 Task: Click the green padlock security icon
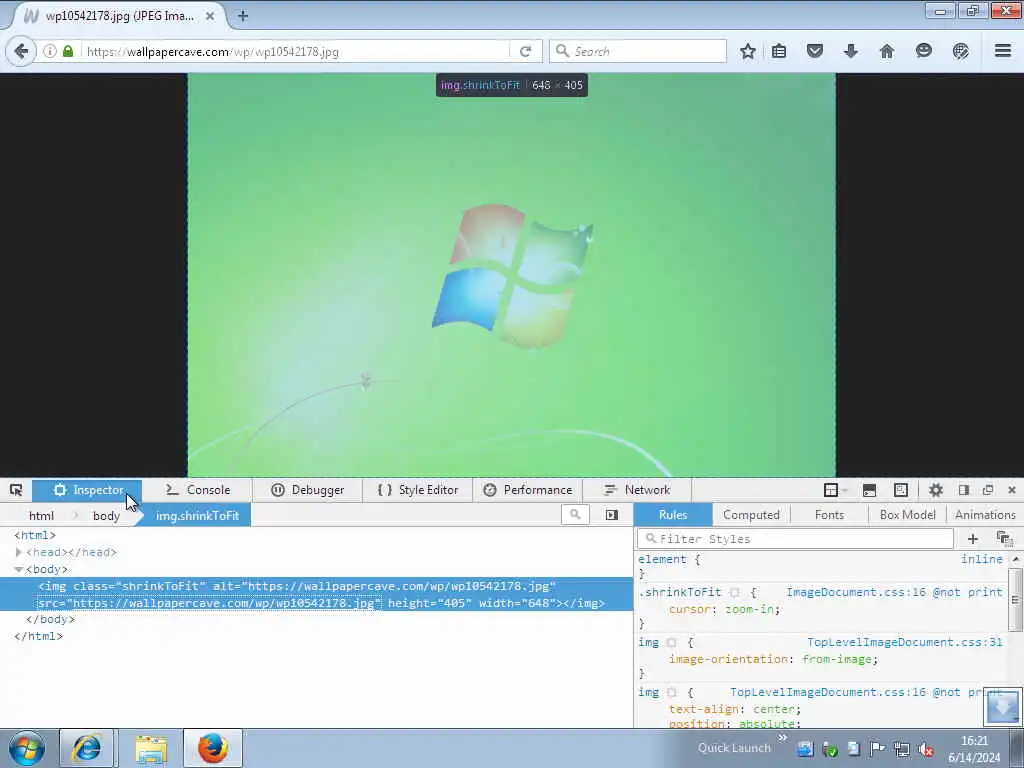tap(68, 51)
